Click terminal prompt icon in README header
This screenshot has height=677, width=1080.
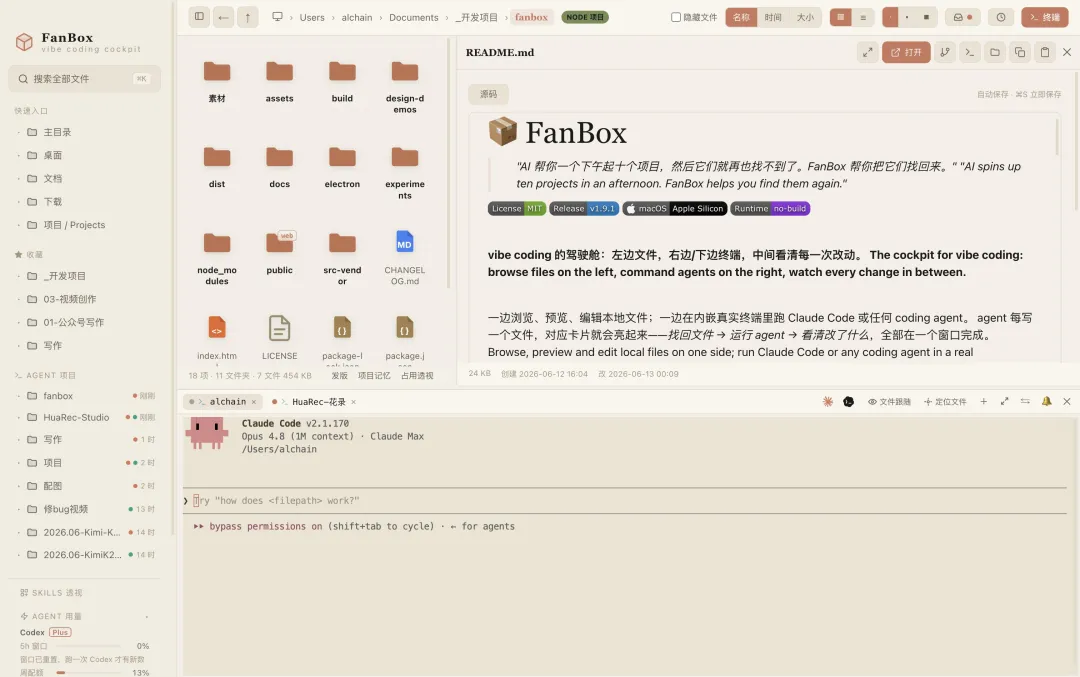tap(970, 52)
